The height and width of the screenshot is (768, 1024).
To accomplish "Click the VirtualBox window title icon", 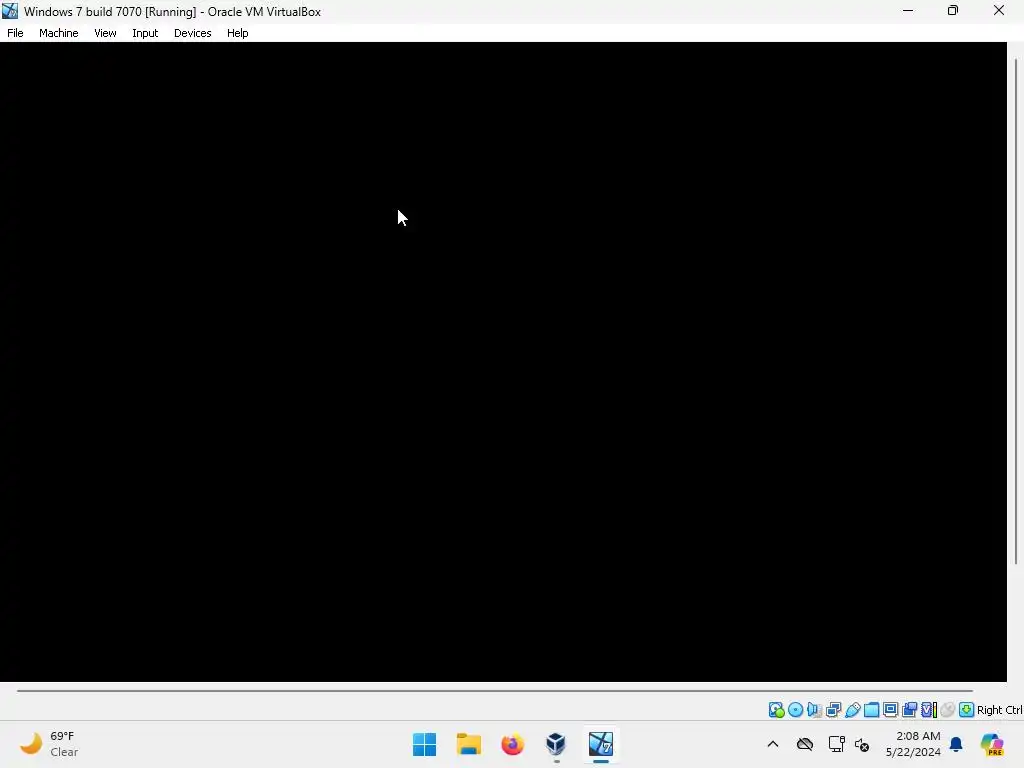I will [x=10, y=11].
